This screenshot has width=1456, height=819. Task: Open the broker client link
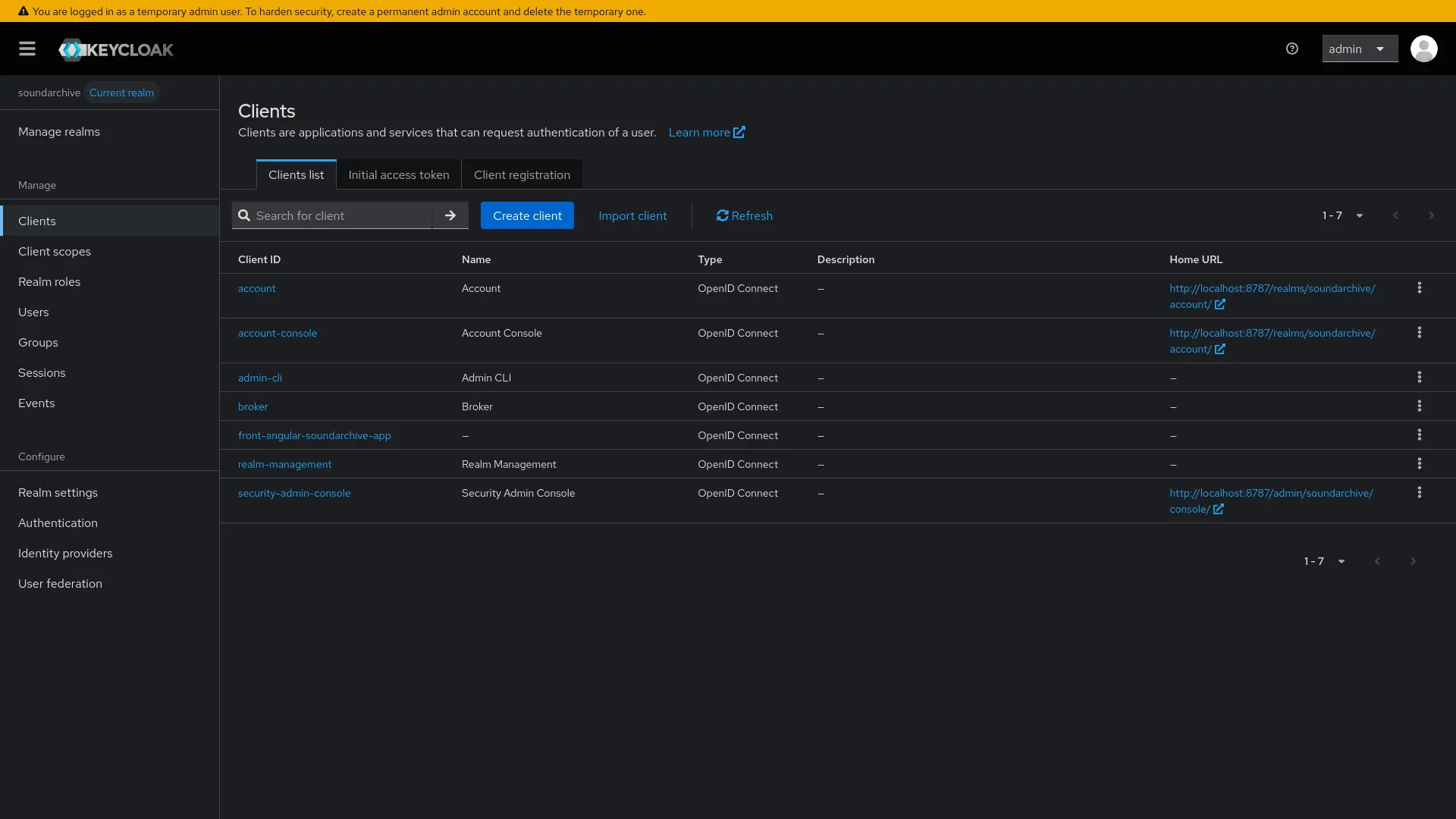click(253, 406)
